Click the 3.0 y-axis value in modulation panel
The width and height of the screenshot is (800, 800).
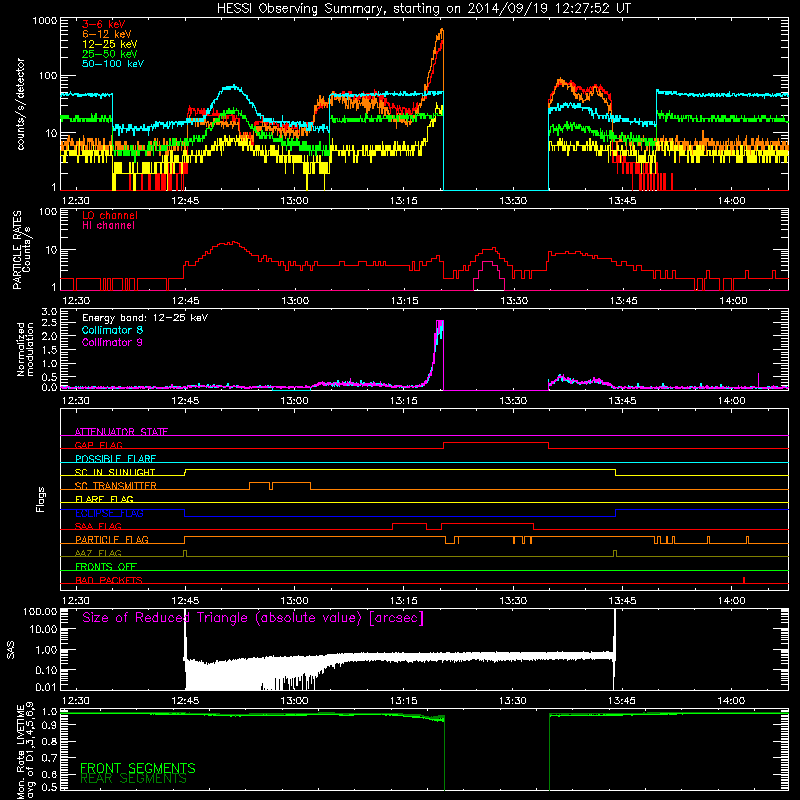49,312
